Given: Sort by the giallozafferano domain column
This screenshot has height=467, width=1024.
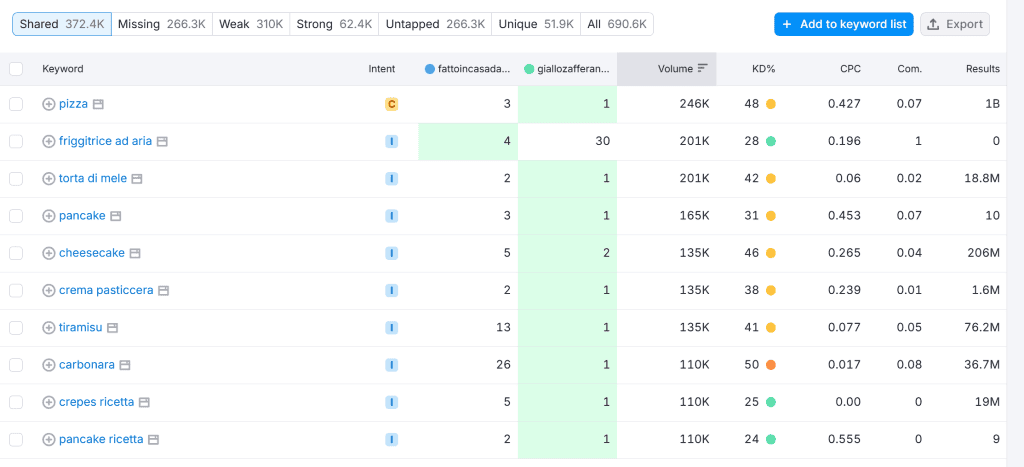Looking at the screenshot, I should click(x=567, y=69).
